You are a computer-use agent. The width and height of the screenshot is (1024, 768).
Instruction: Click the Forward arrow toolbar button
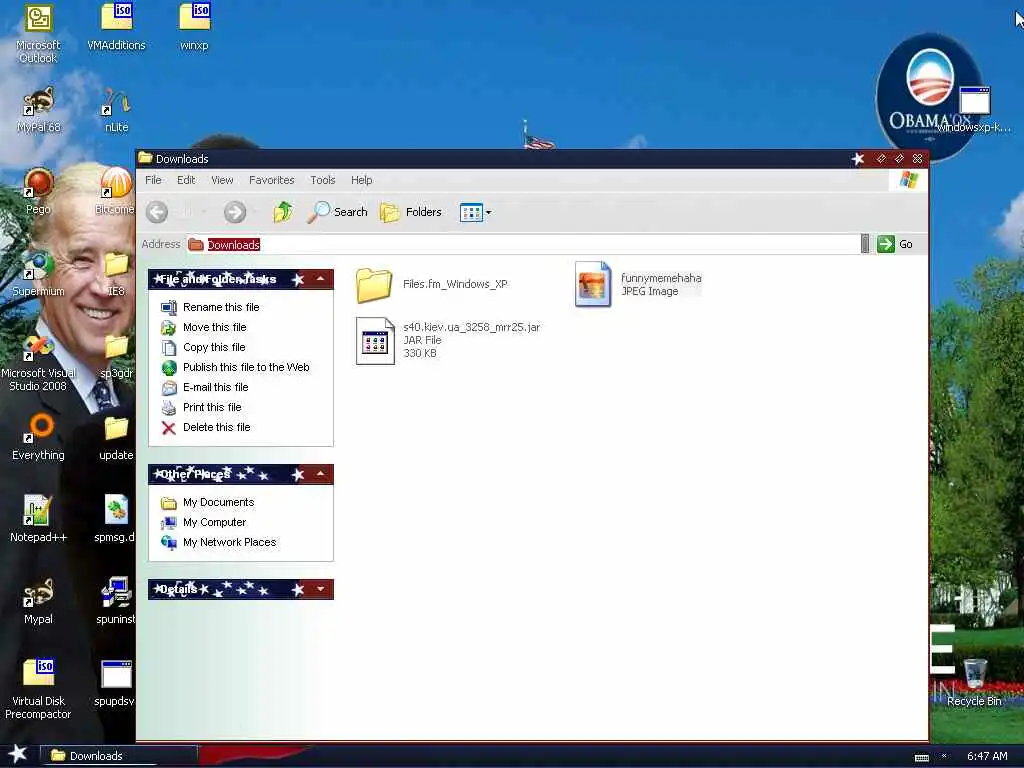235,212
